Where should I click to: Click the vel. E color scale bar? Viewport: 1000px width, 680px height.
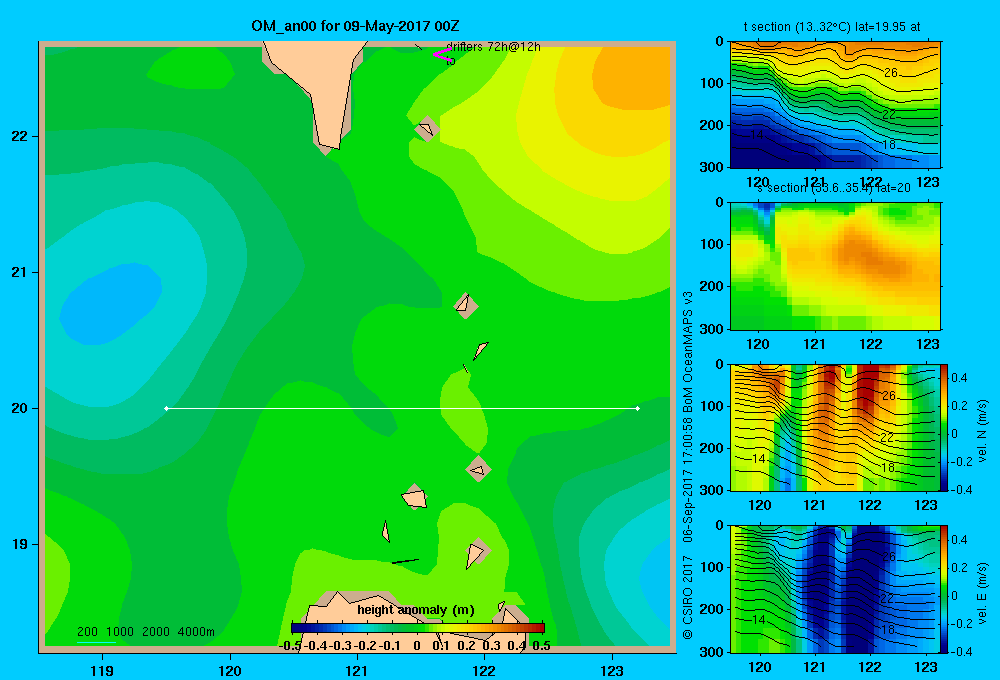click(x=944, y=589)
